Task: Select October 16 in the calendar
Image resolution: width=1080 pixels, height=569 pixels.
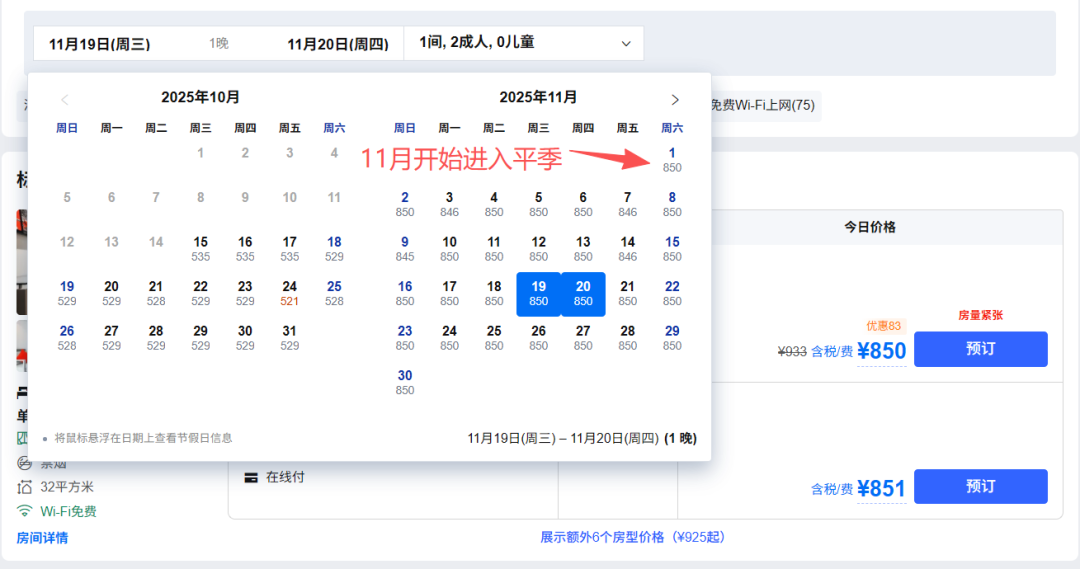Action: (x=245, y=249)
